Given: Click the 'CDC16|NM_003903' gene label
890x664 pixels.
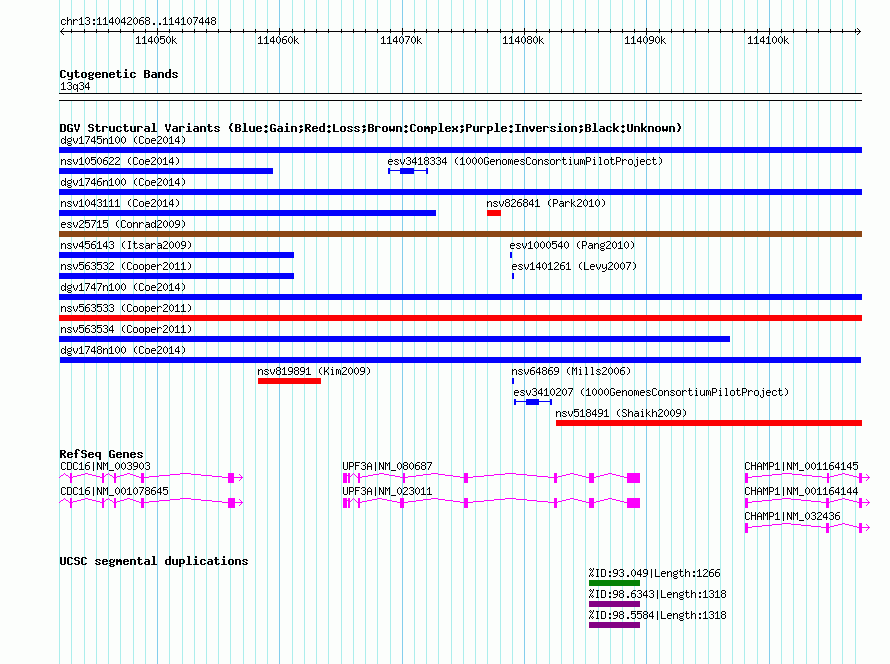Looking at the screenshot, I should [106, 466].
